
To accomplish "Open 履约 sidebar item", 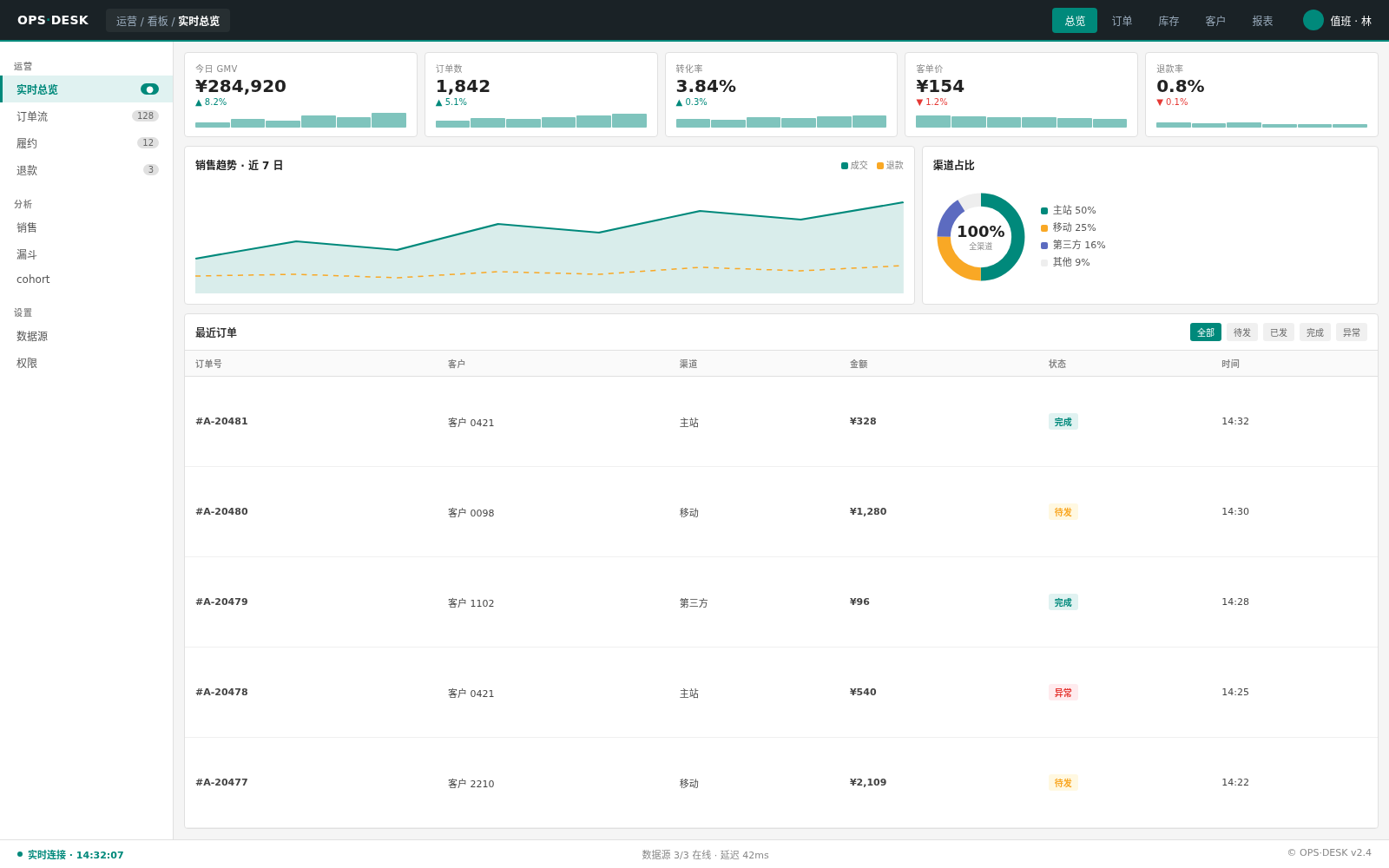I will (87, 143).
